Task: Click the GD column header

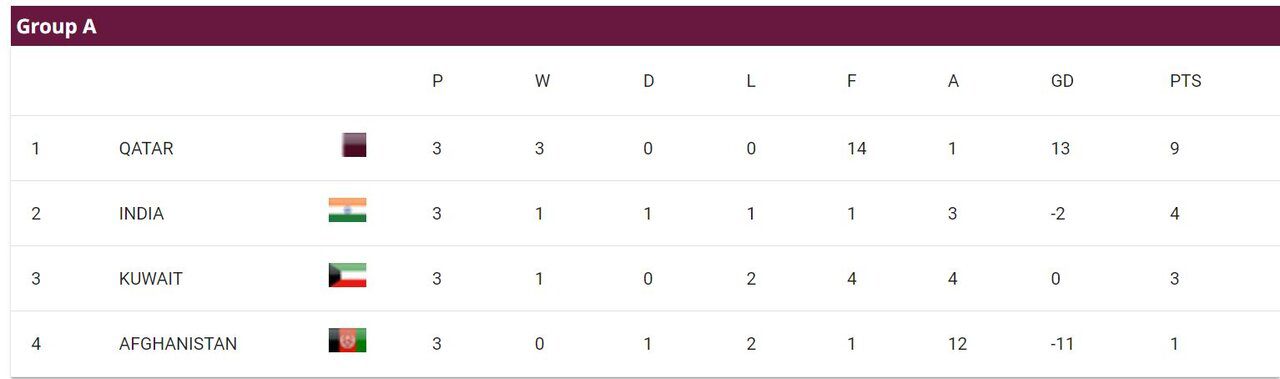Action: (1062, 81)
